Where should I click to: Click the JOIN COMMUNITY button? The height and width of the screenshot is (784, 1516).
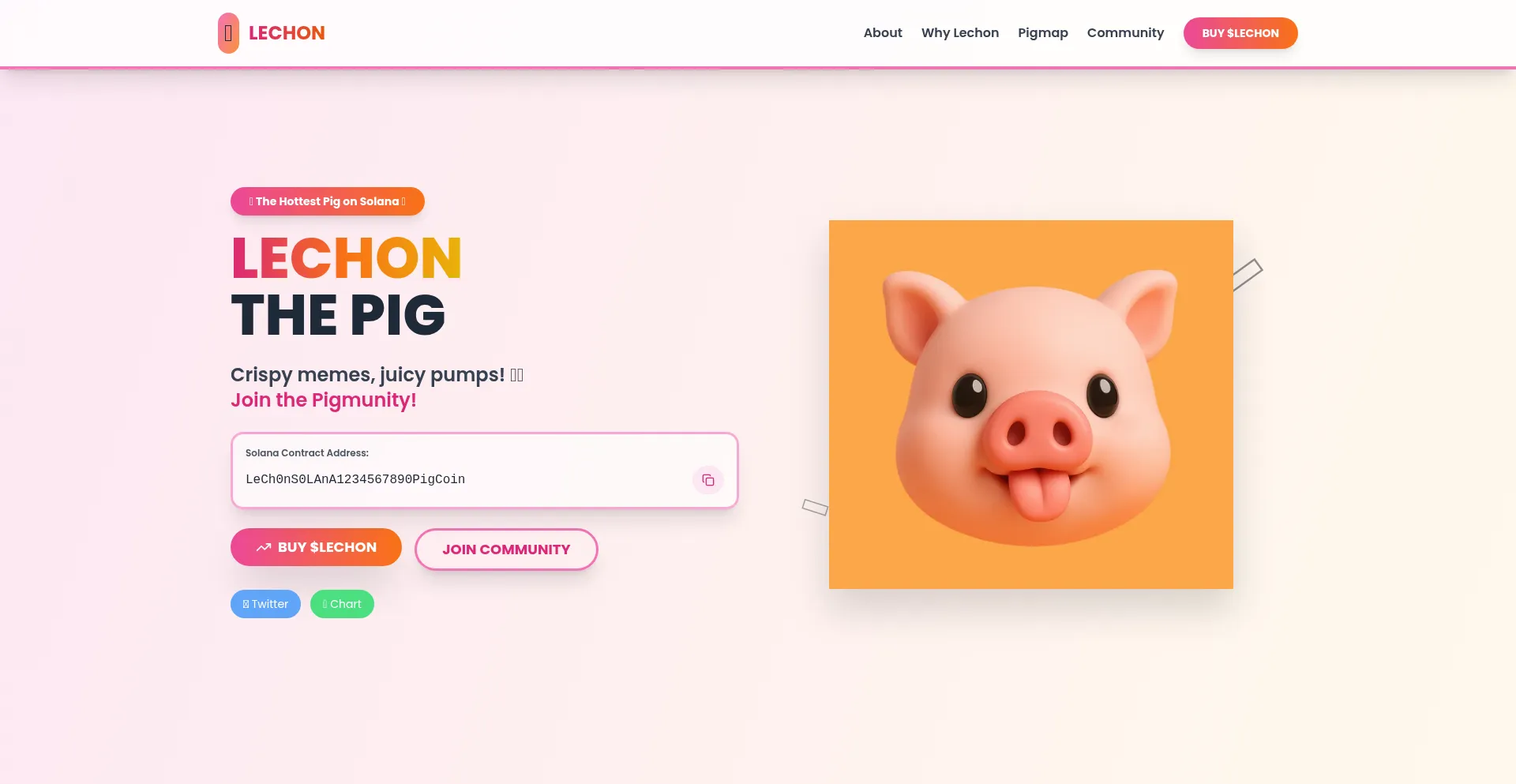point(506,550)
